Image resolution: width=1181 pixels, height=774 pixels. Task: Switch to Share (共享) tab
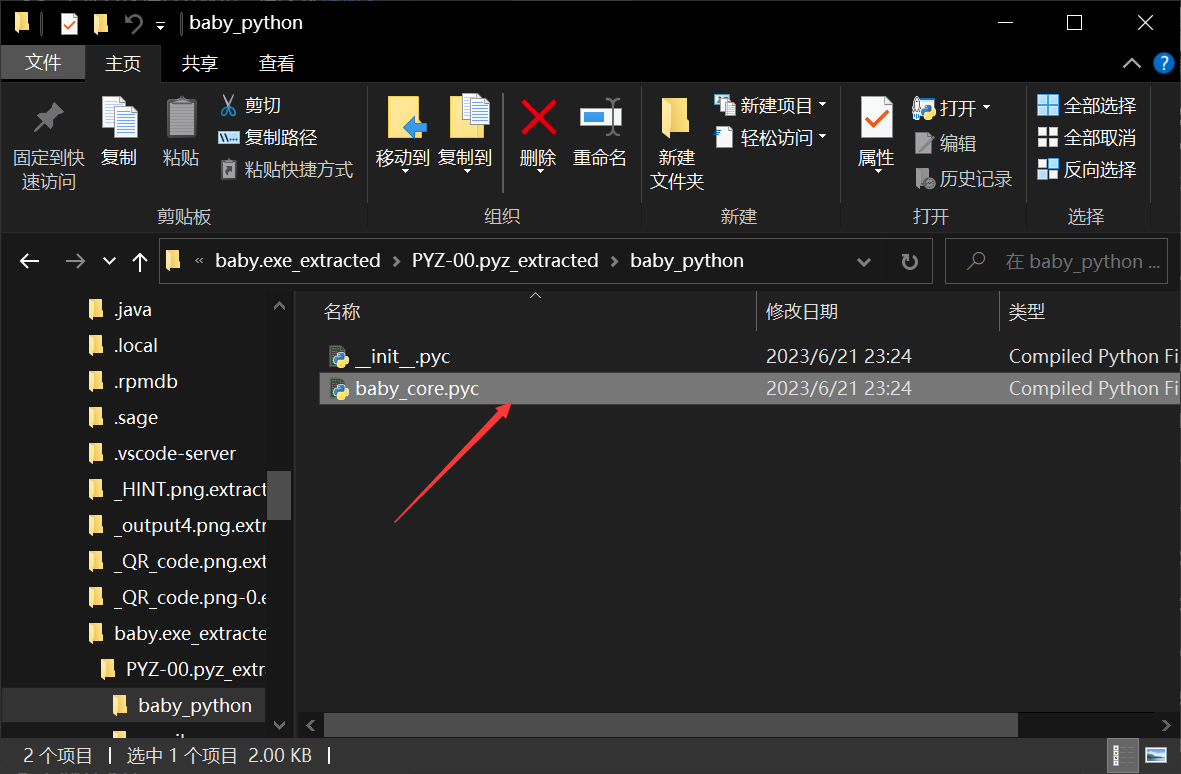[x=200, y=63]
